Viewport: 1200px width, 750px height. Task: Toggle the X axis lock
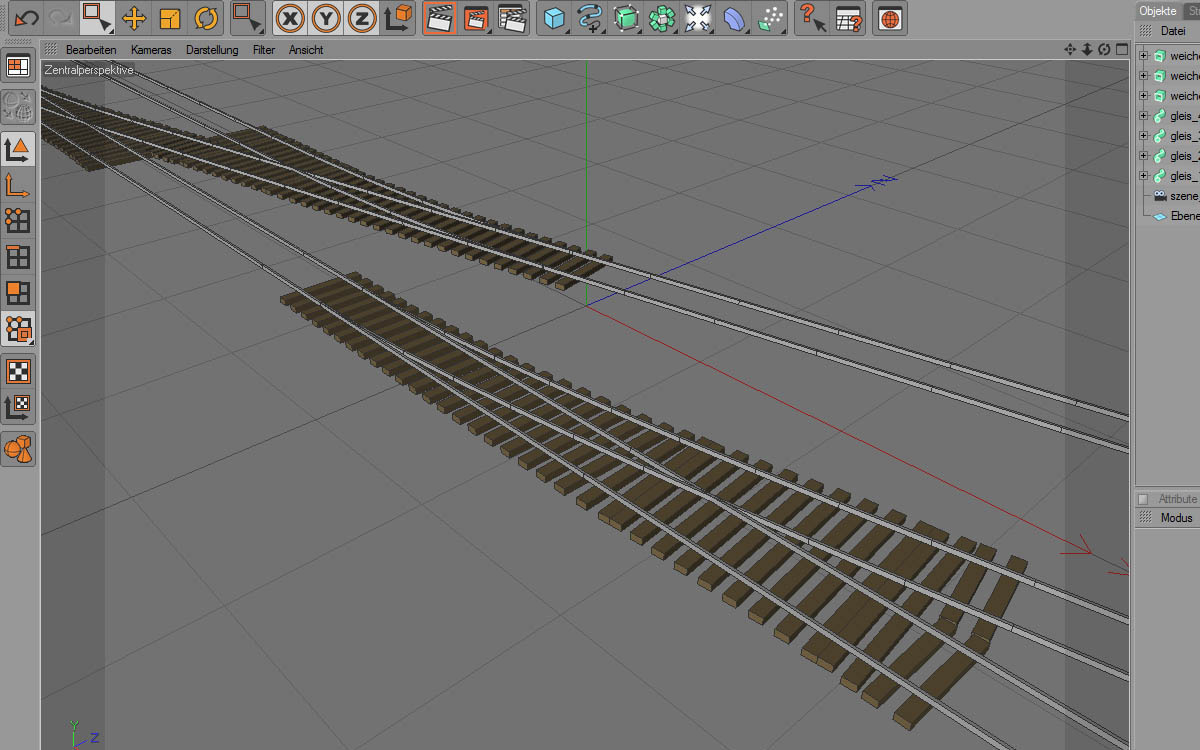[291, 17]
